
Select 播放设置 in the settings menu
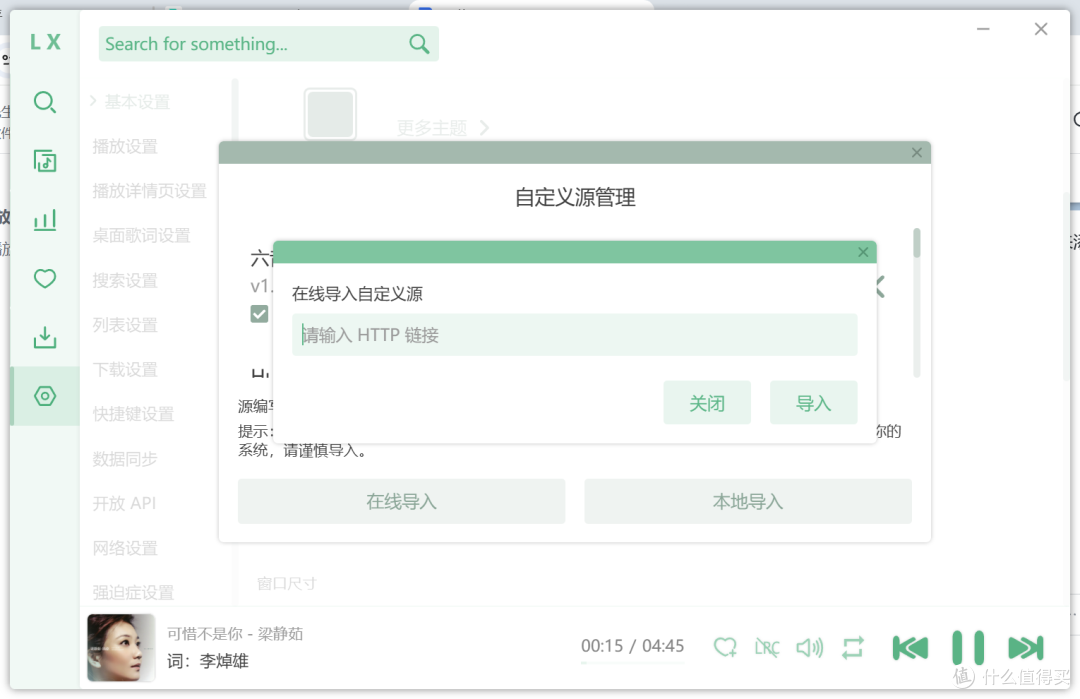(125, 146)
